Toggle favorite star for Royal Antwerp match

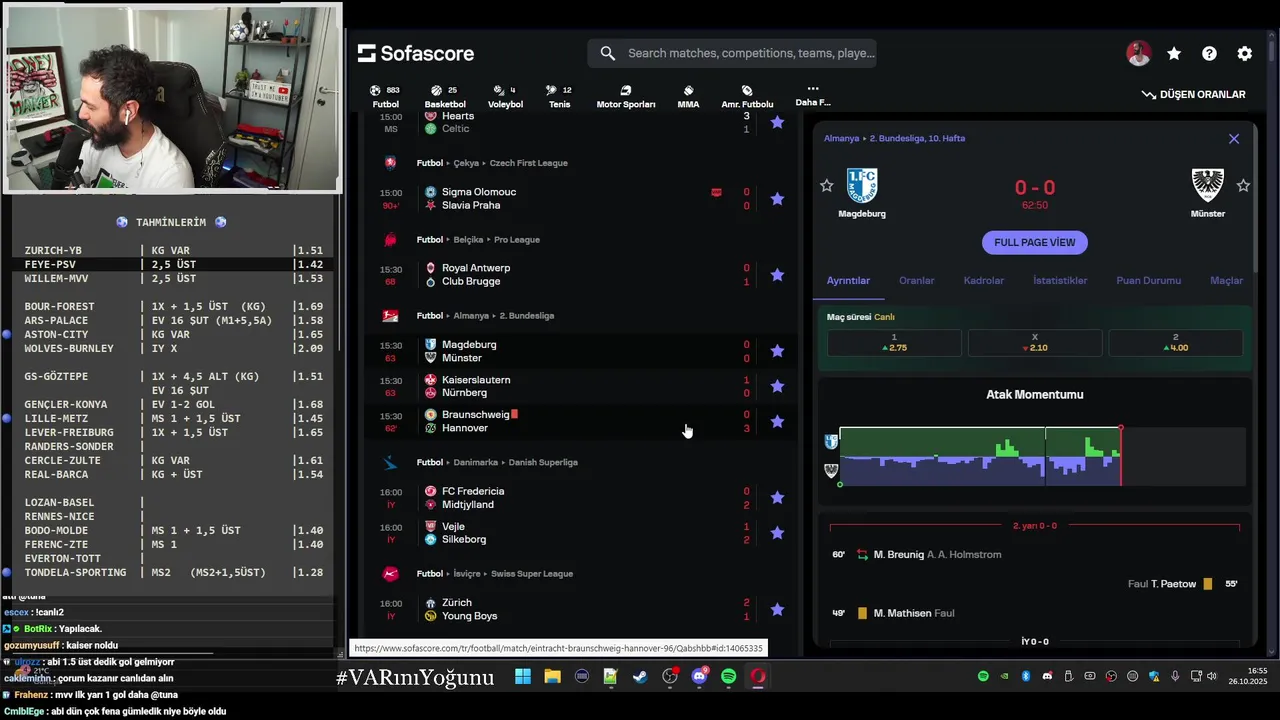pyautogui.click(x=777, y=275)
